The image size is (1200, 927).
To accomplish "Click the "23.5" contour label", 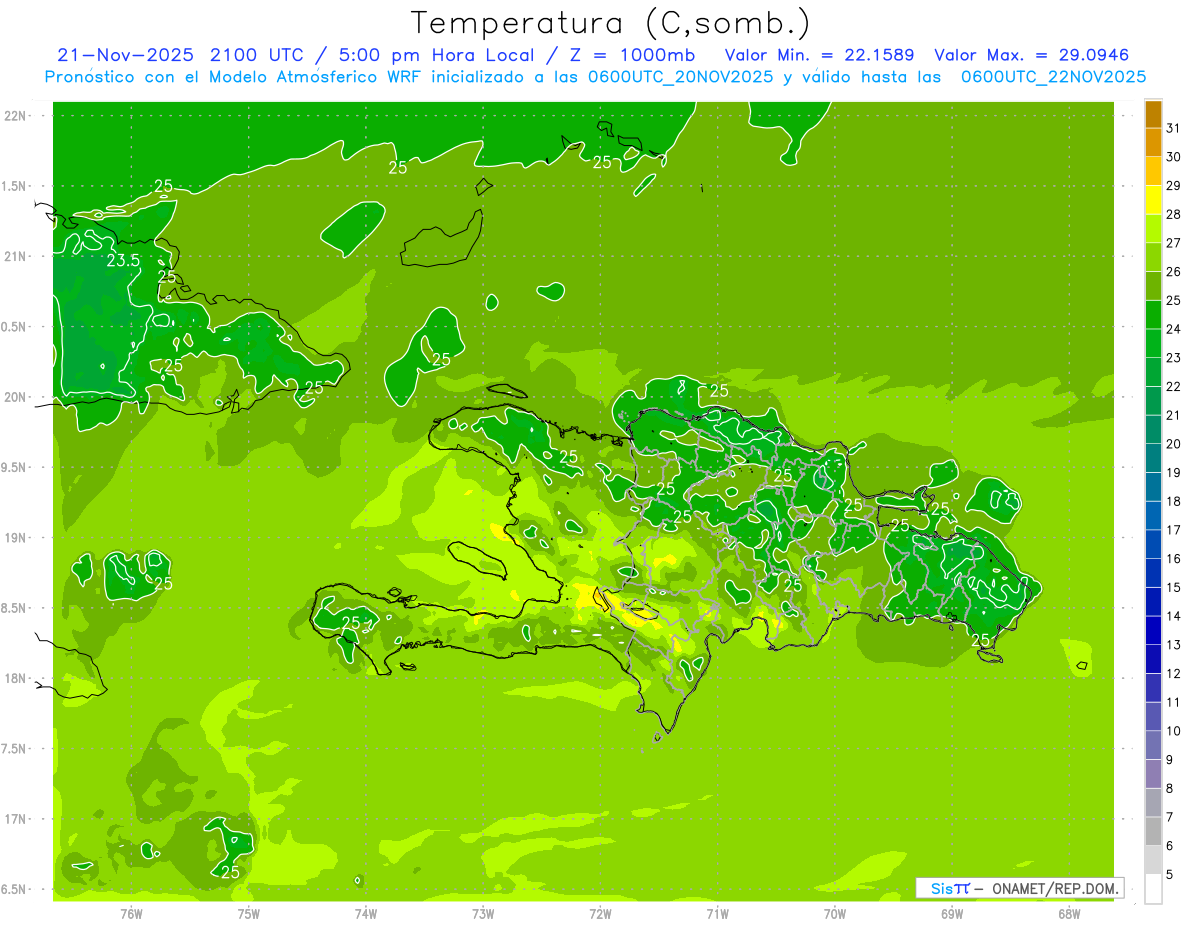I will [x=122, y=260].
